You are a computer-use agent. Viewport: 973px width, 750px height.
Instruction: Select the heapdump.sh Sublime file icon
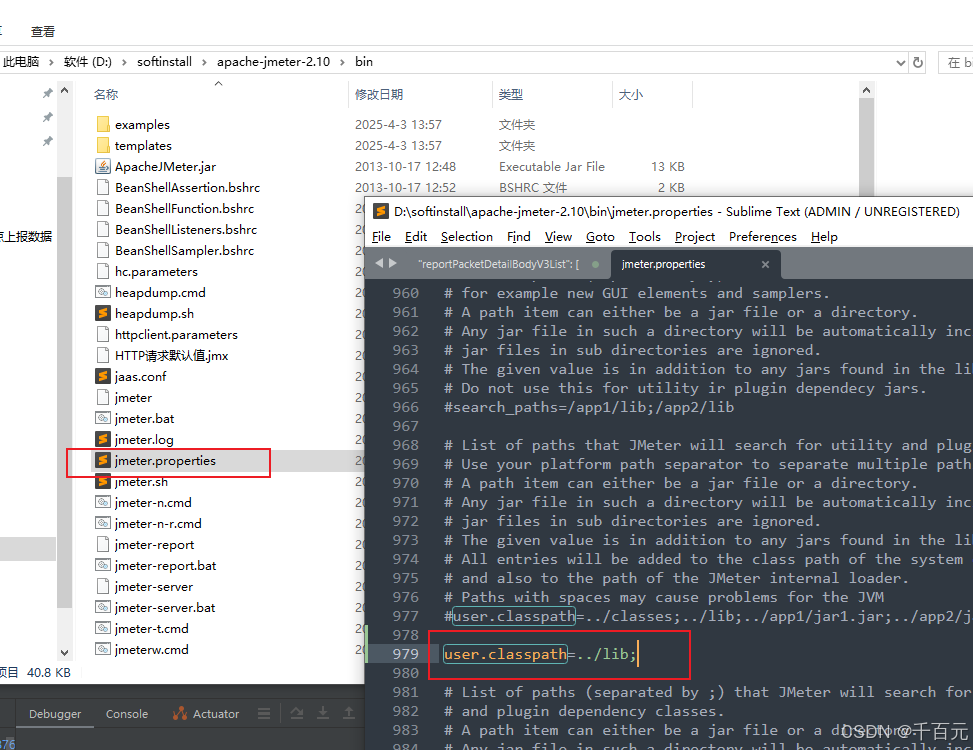pos(103,313)
